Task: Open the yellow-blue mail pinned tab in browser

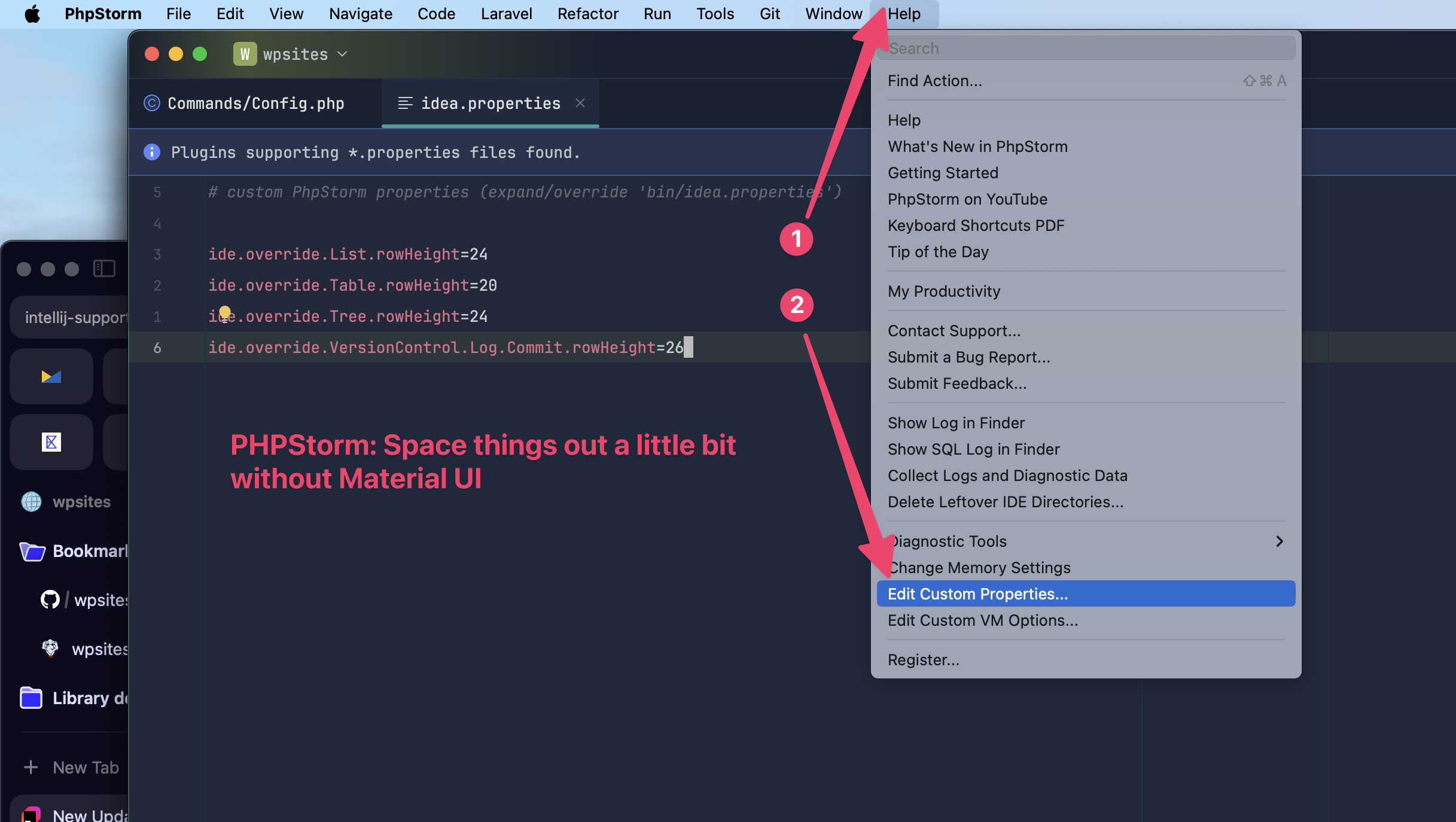Action: pos(51,376)
